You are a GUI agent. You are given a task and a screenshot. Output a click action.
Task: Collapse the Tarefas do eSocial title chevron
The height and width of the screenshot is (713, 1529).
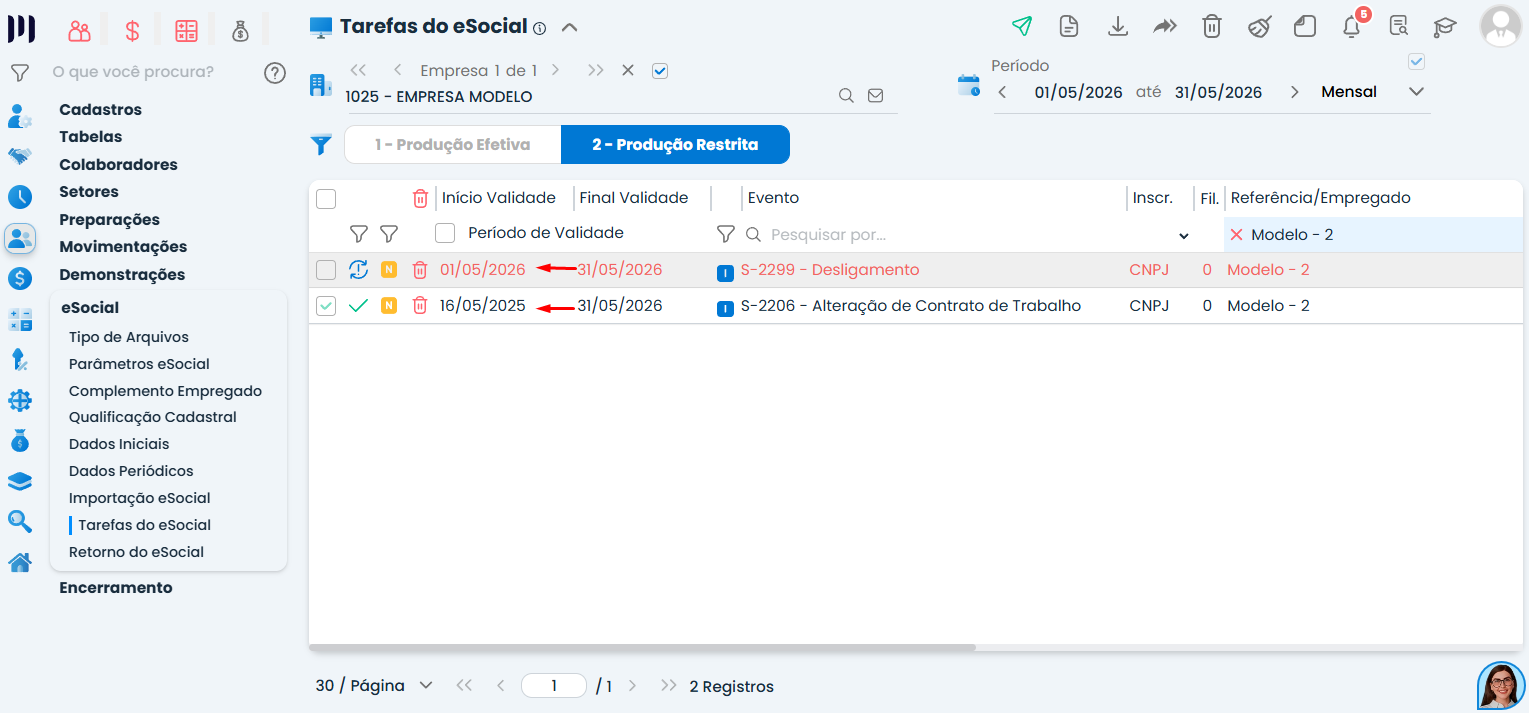coord(570,28)
